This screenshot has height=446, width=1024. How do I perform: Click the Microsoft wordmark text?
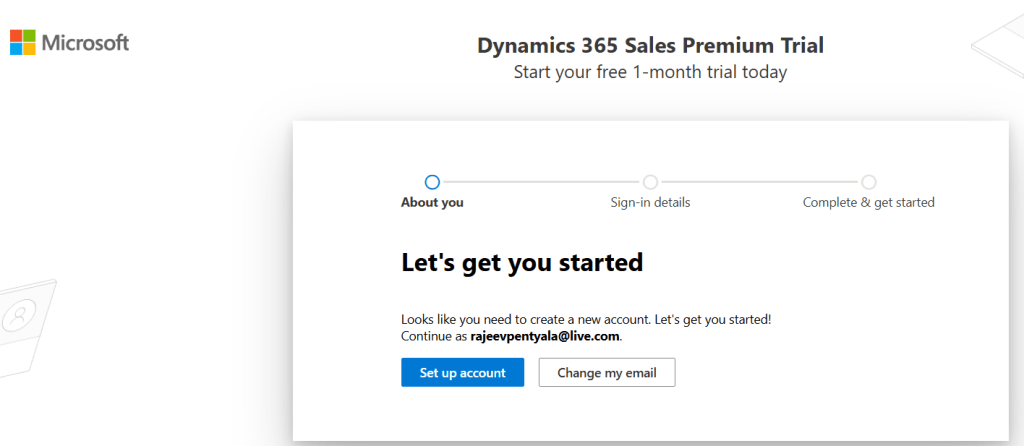85,43
